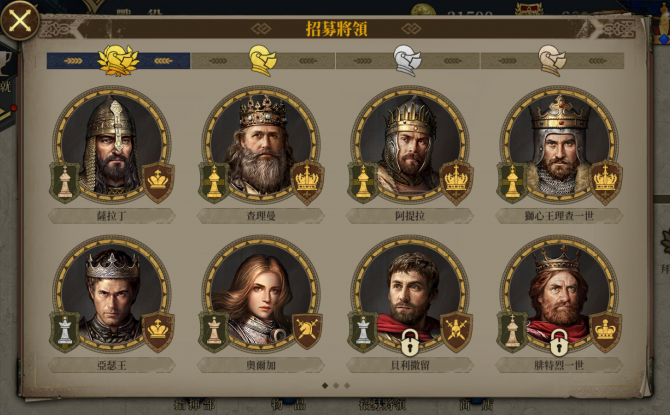
Task: Open the bronze helmet tier tab
Action: point(552,61)
